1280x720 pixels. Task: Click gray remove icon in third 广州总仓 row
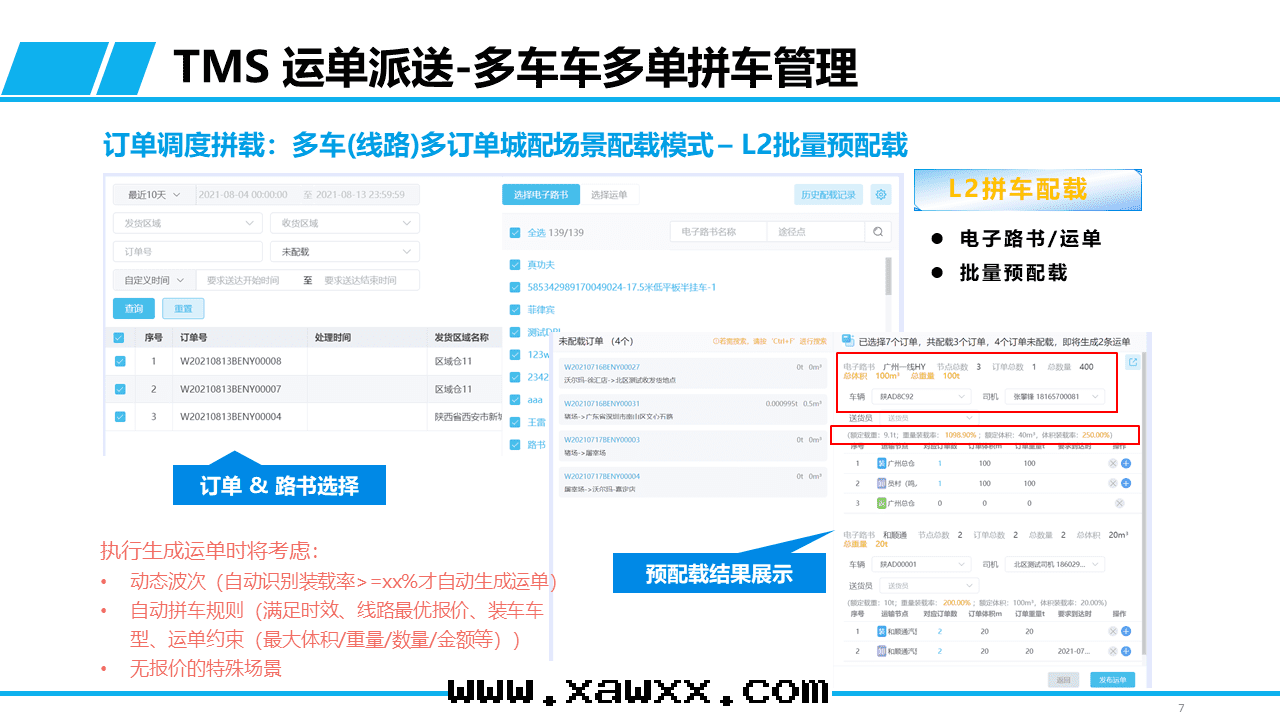[x=1119, y=502]
